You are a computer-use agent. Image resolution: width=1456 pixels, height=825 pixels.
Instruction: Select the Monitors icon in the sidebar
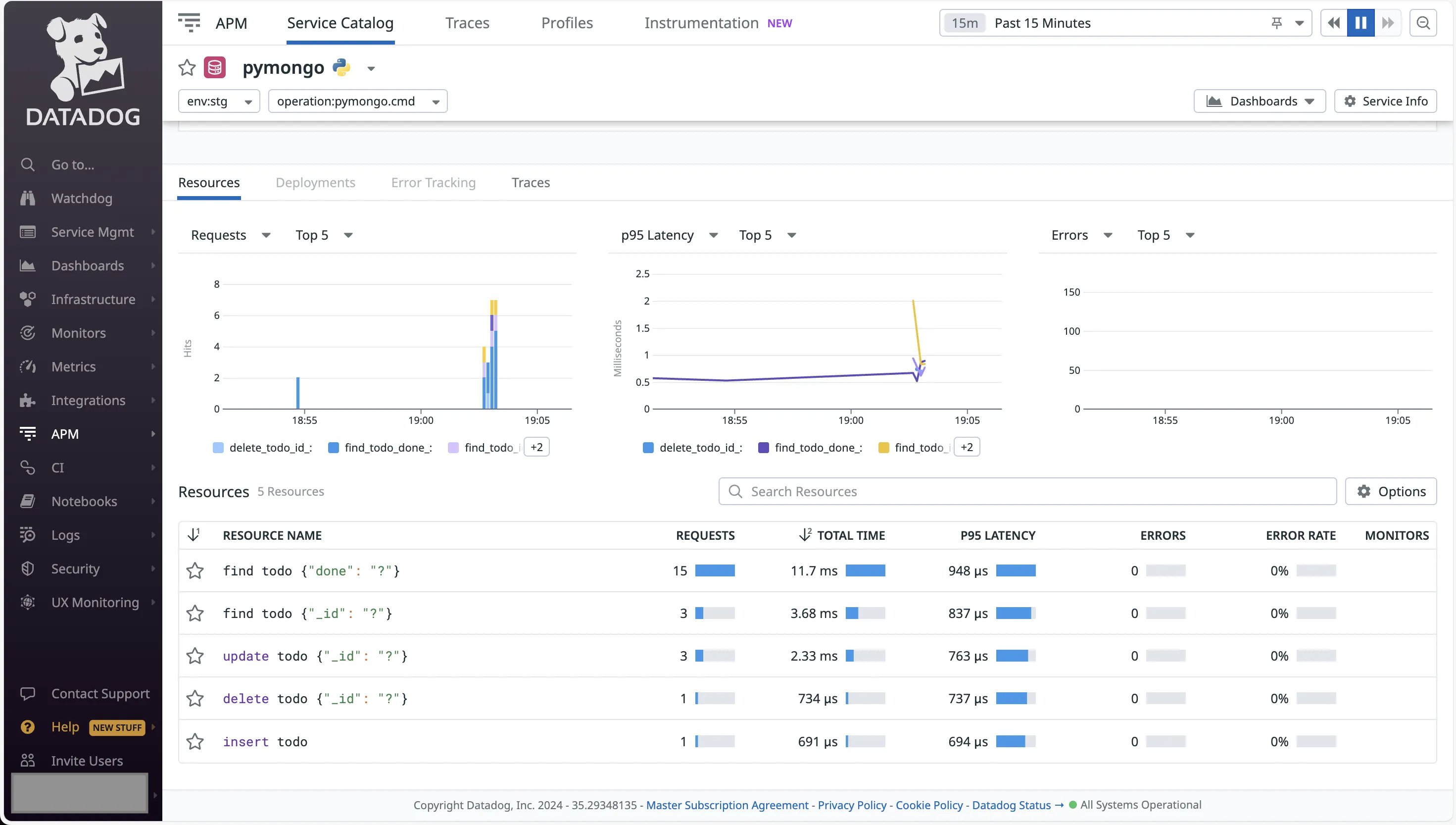point(28,333)
